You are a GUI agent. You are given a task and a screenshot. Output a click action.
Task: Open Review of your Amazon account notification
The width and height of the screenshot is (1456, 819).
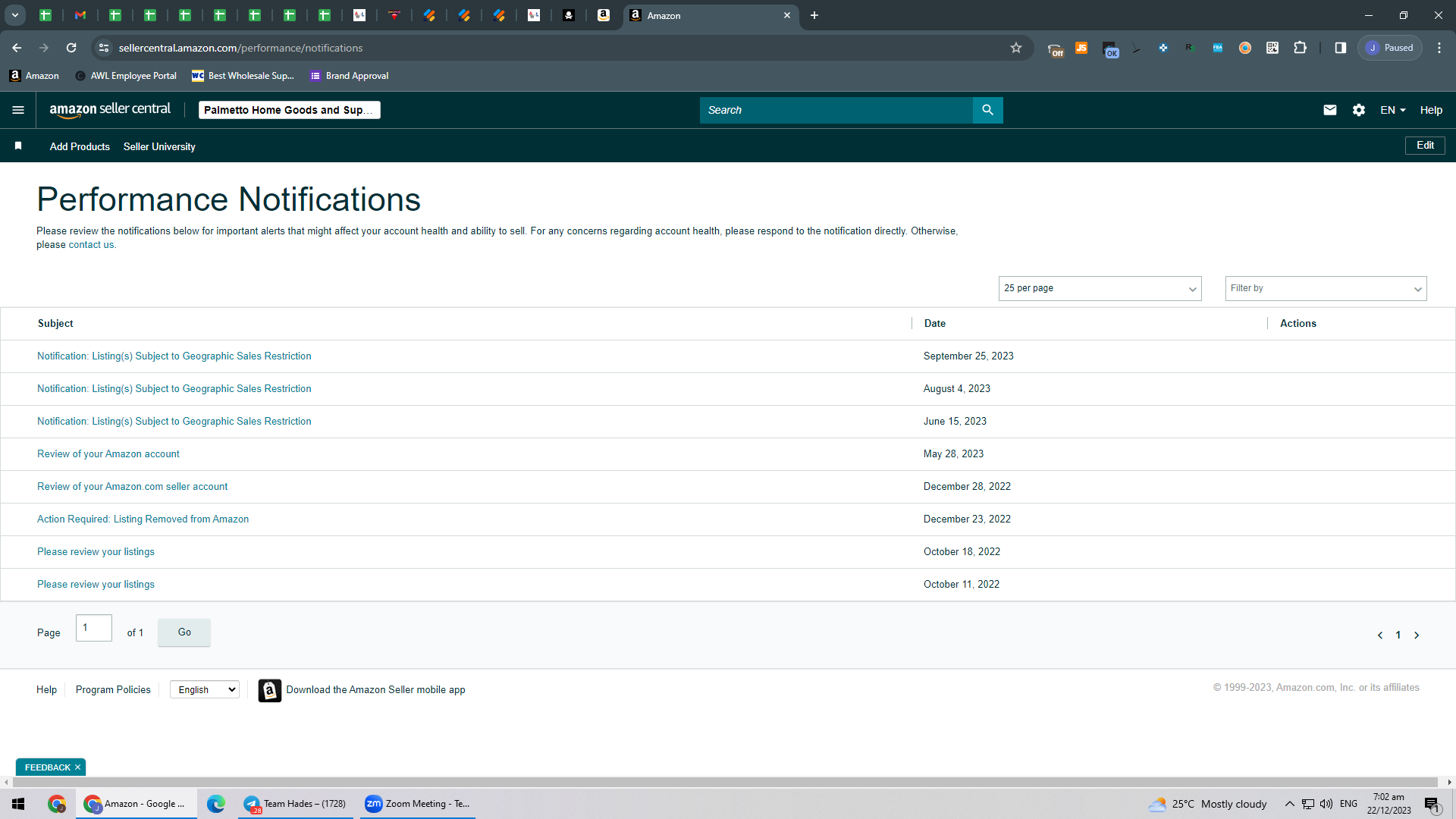108,453
